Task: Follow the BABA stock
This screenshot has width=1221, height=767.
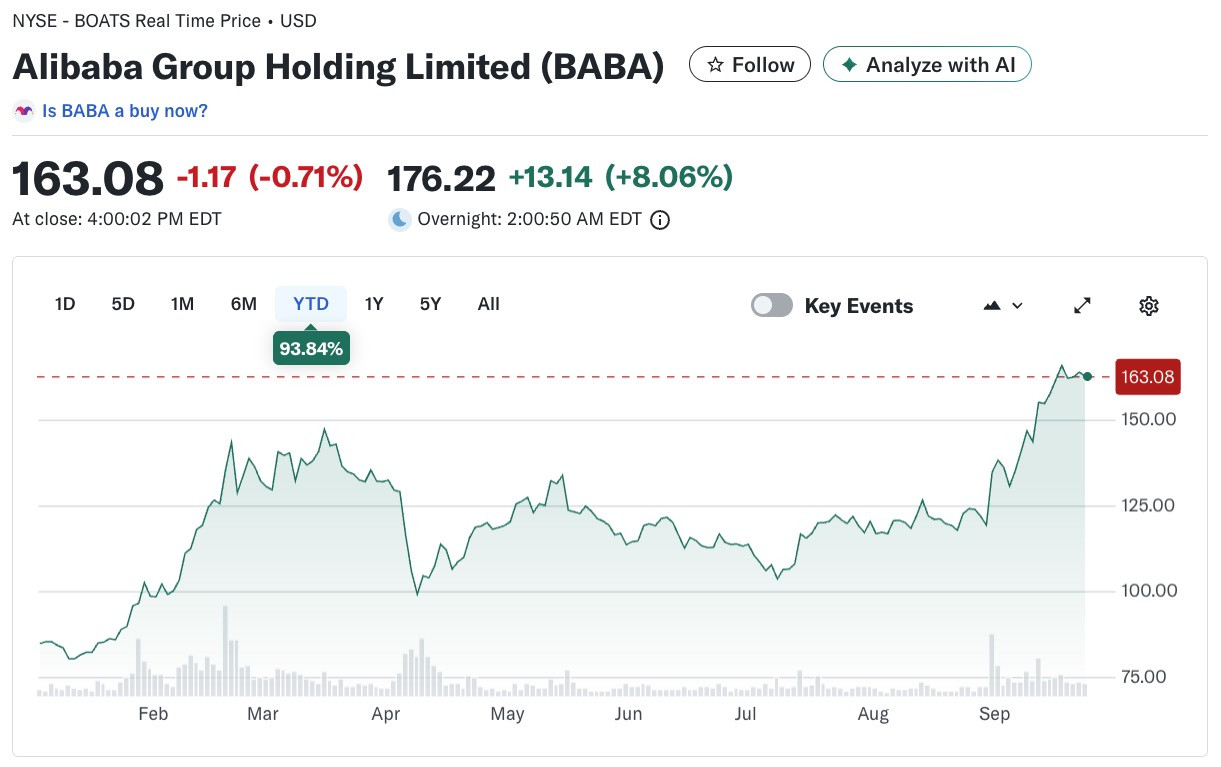Action: [x=750, y=65]
